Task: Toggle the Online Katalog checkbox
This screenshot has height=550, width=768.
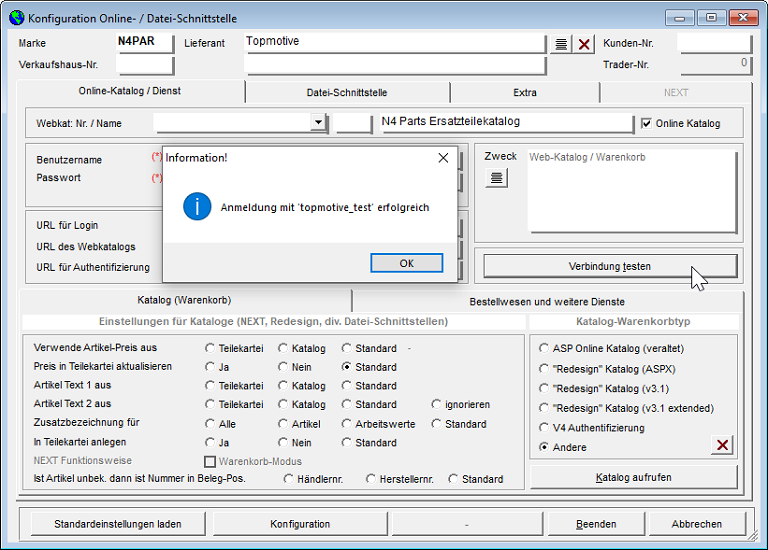Action: point(647,123)
